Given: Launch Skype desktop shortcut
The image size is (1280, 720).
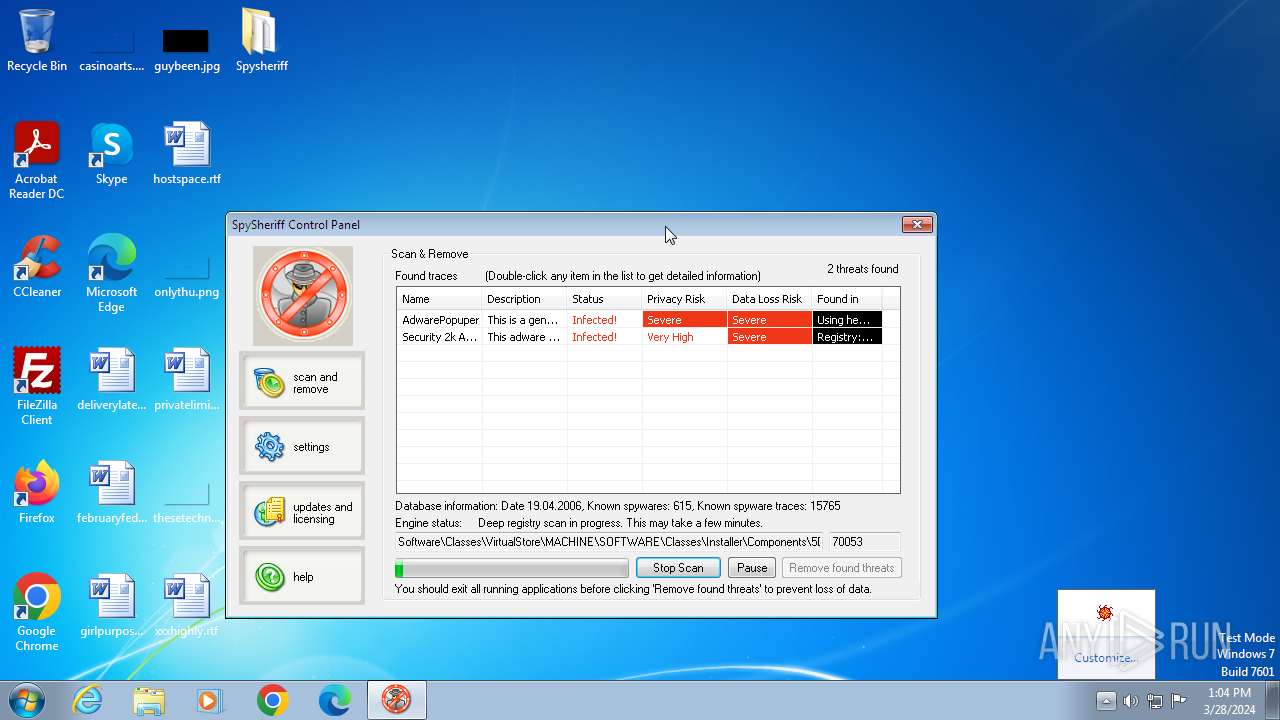Looking at the screenshot, I should [x=112, y=153].
